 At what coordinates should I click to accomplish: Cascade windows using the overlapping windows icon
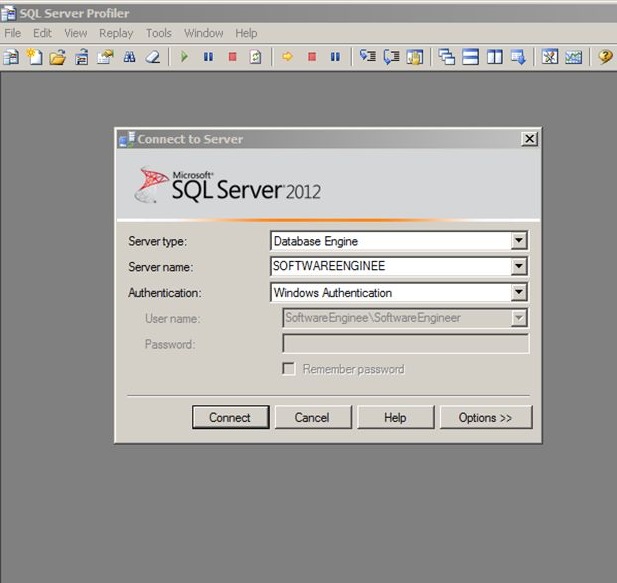tap(447, 57)
